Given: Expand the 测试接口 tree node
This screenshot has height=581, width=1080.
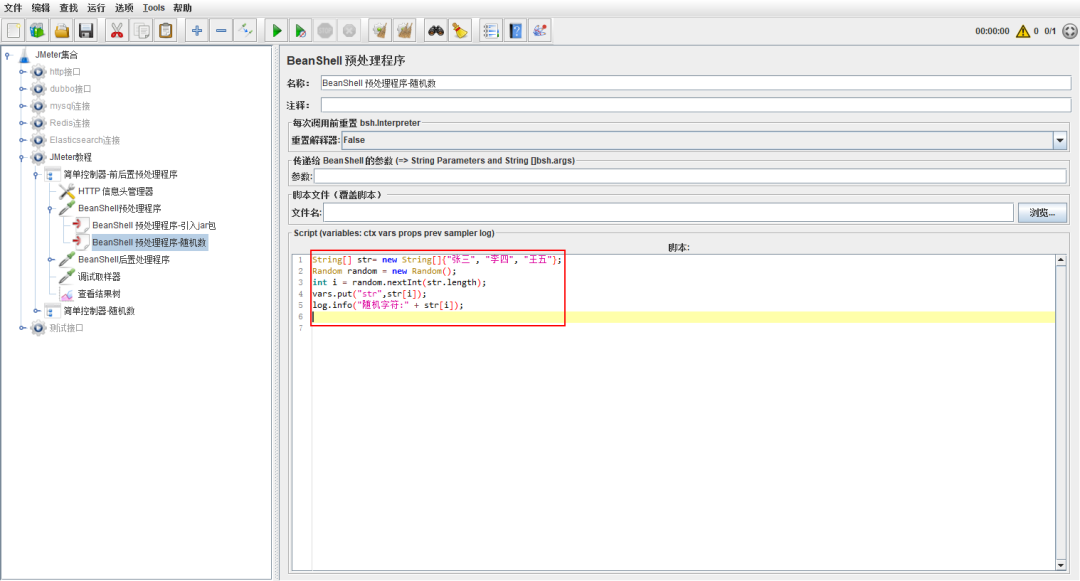Looking at the screenshot, I should [22, 328].
